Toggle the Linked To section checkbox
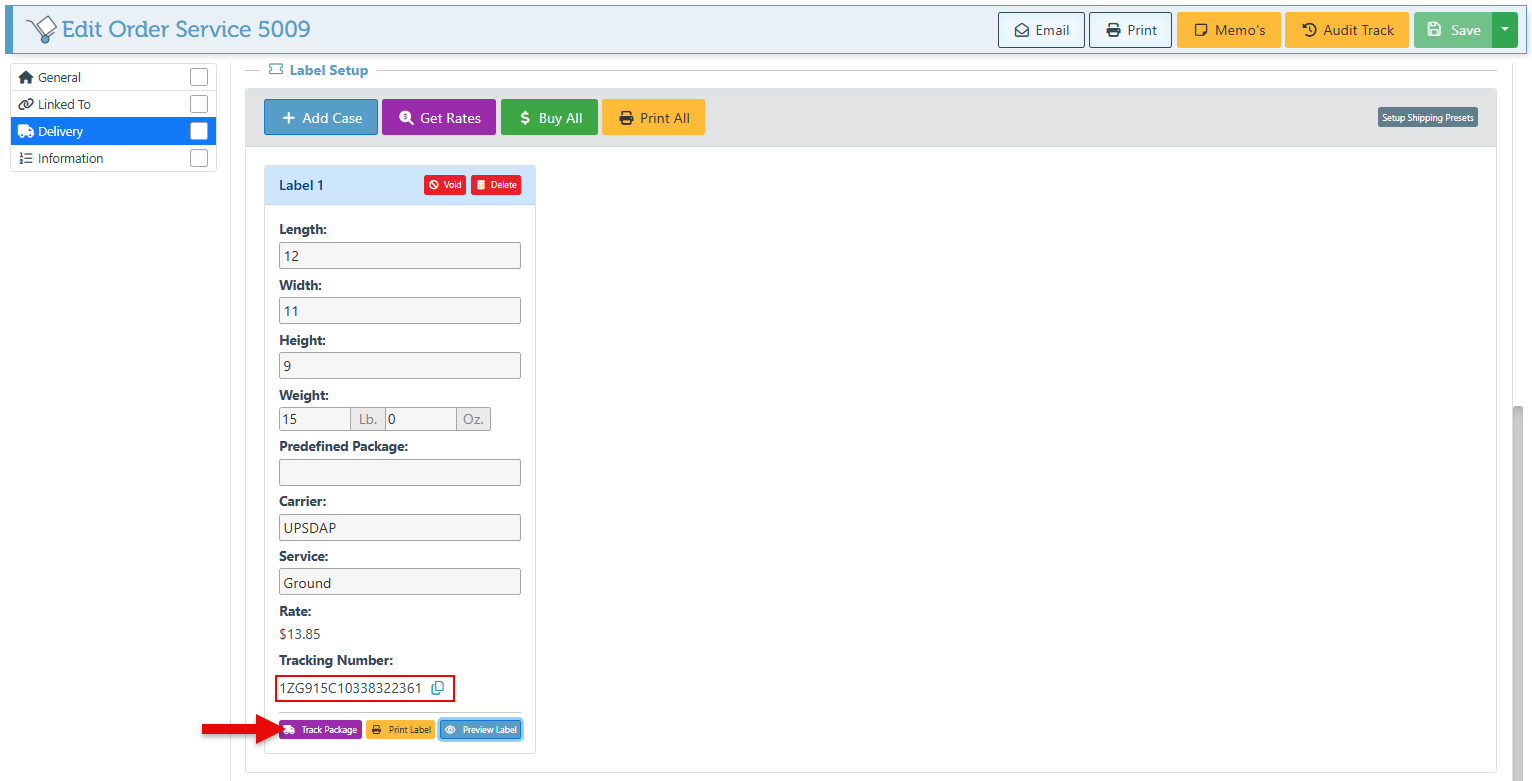 coord(199,104)
